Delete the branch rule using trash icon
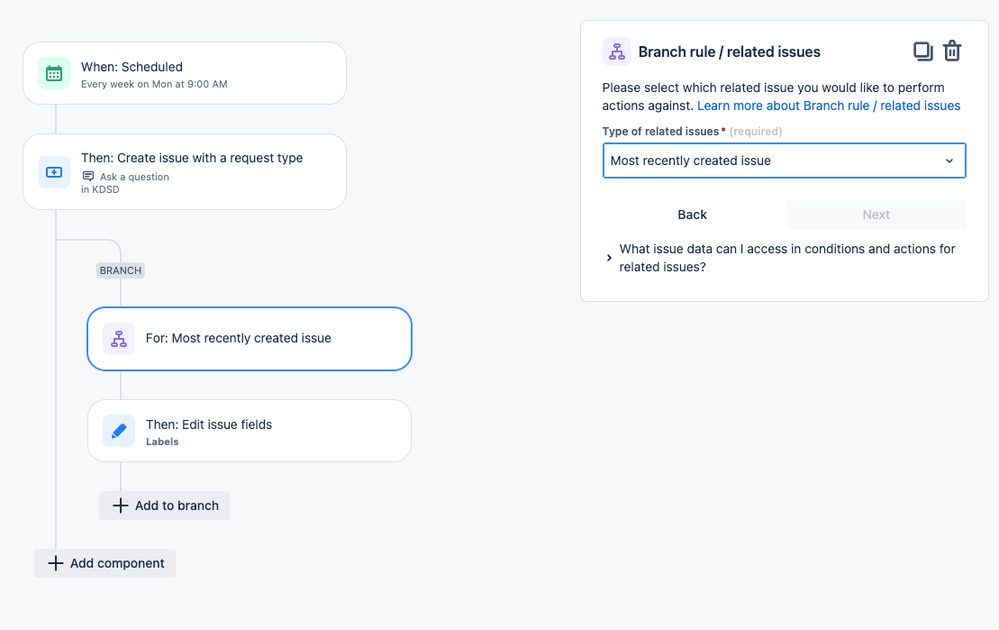999x630 pixels. [952, 51]
